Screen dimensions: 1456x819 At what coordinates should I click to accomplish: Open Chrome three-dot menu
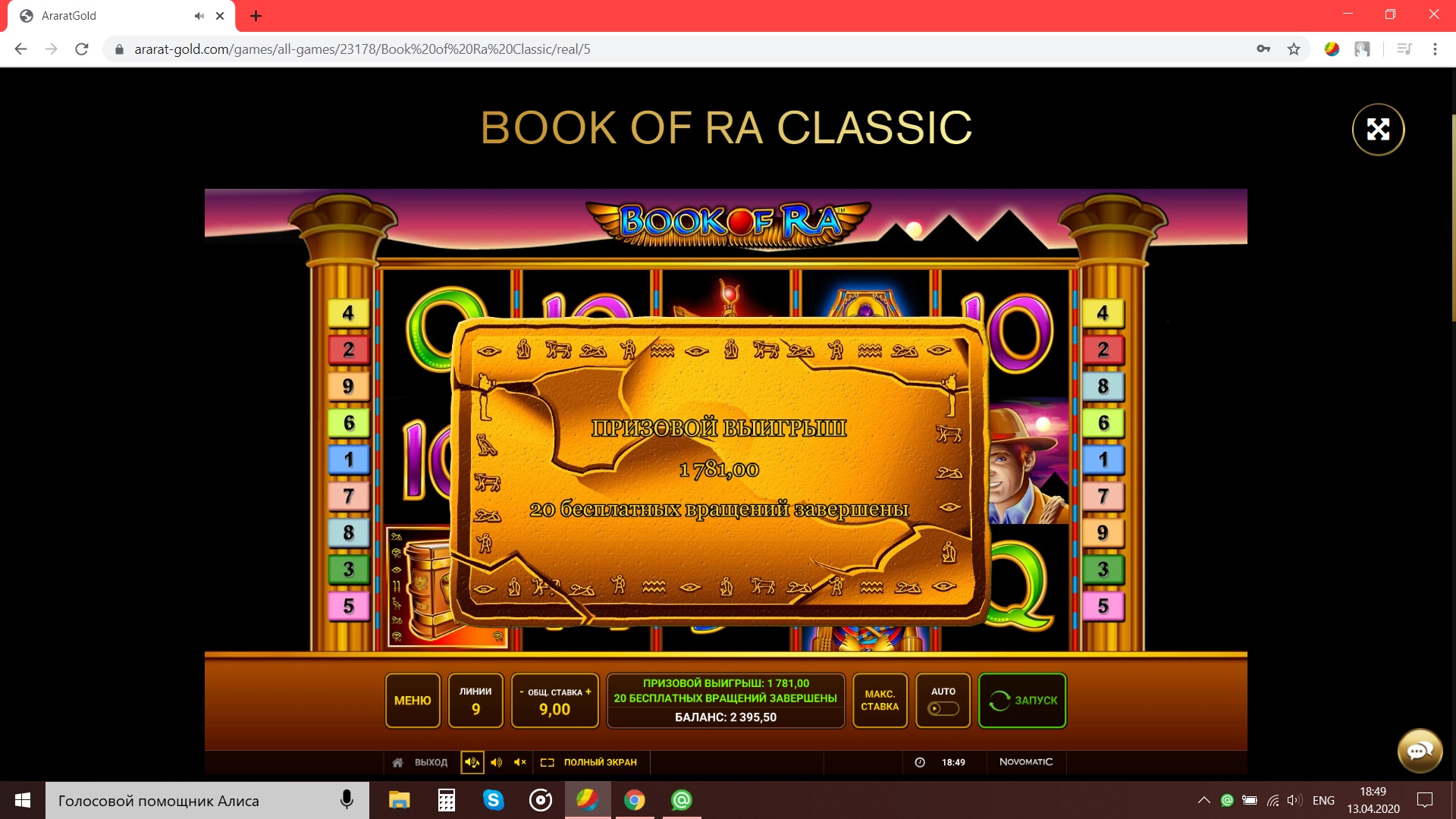1435,49
